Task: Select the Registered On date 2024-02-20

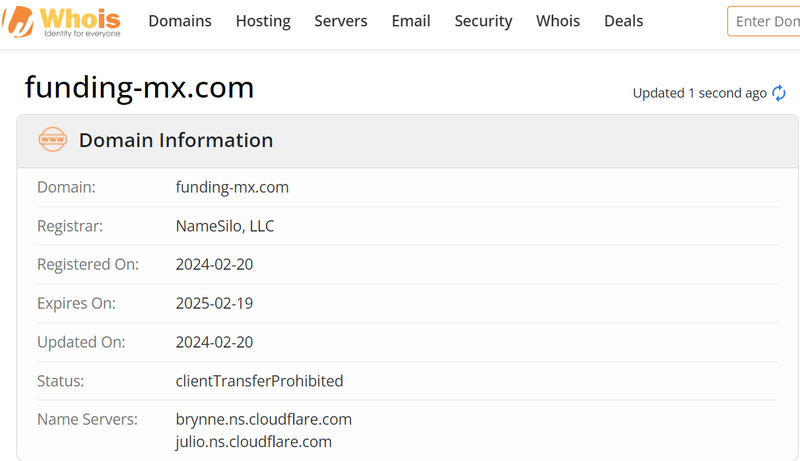Action: click(214, 264)
